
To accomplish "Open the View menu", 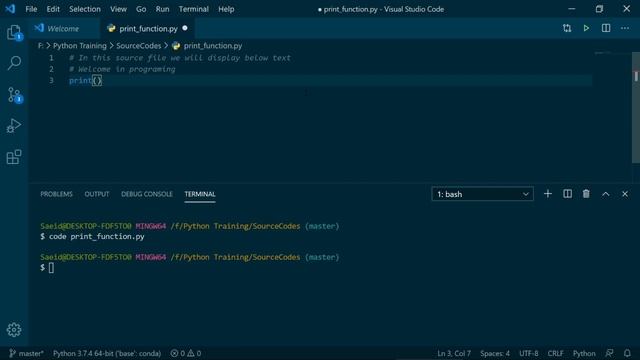I will click(118, 9).
